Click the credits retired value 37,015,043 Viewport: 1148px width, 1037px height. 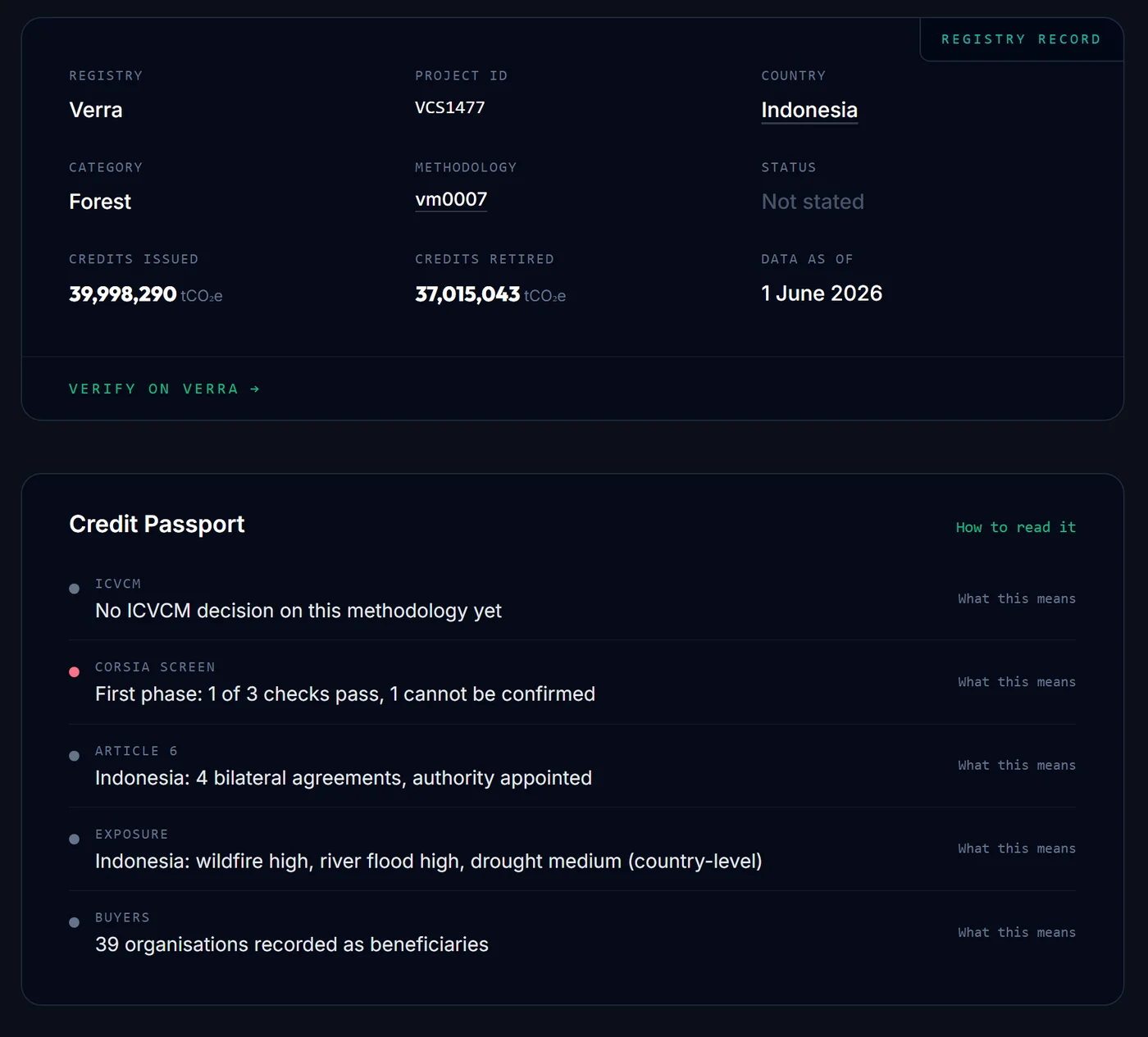(467, 293)
